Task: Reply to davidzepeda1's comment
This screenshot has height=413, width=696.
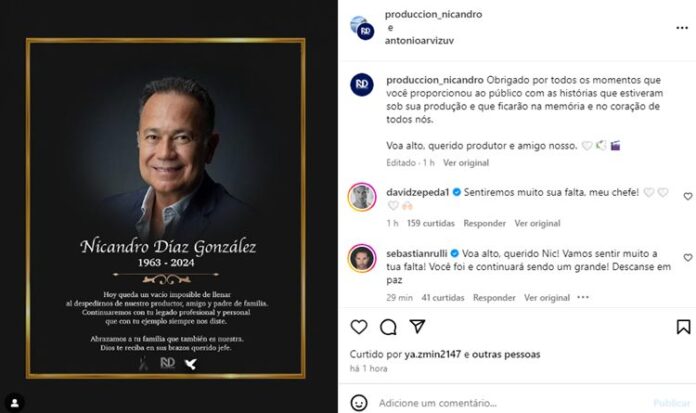Action: (x=484, y=223)
